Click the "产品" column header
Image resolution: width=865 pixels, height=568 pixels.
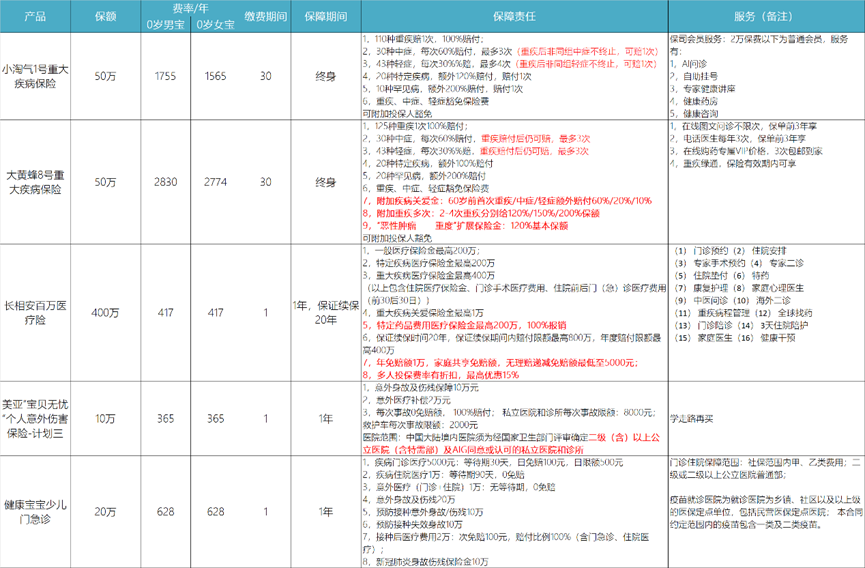coord(35,17)
